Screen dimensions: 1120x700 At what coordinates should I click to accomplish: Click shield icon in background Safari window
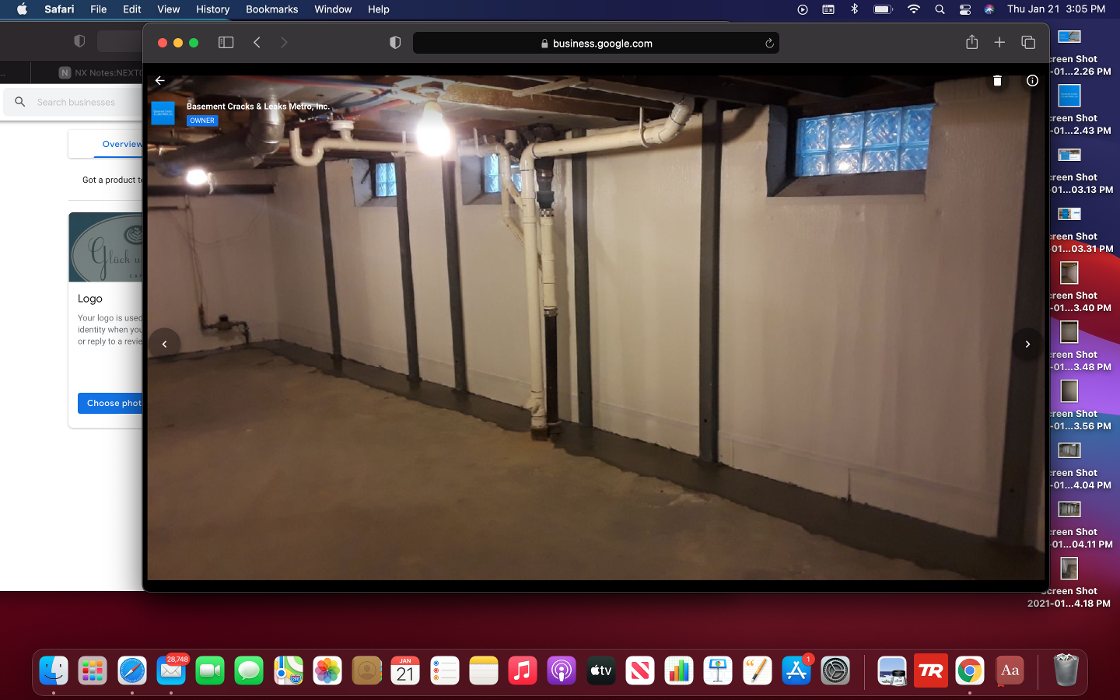[x=79, y=41]
